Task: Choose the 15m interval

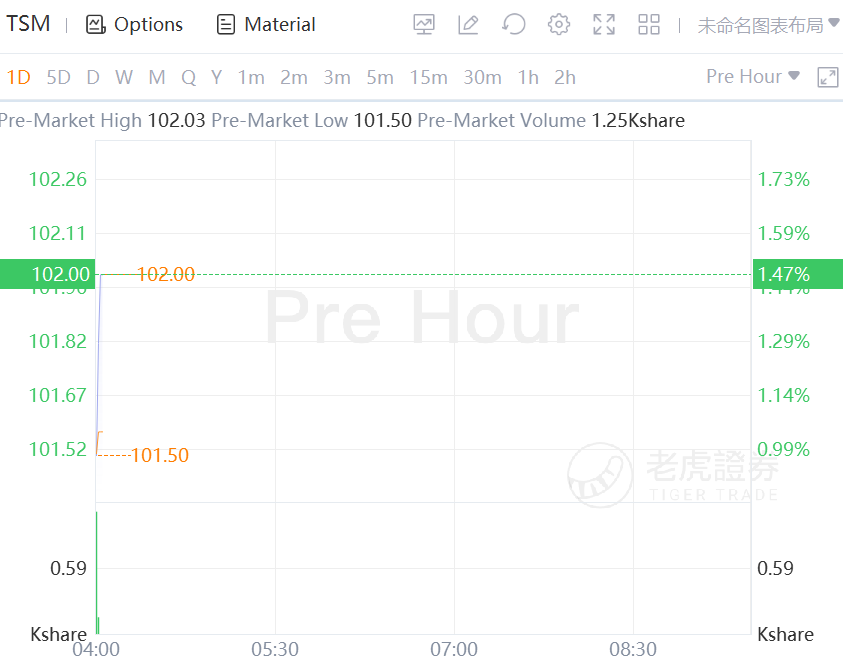Action: coord(428,77)
